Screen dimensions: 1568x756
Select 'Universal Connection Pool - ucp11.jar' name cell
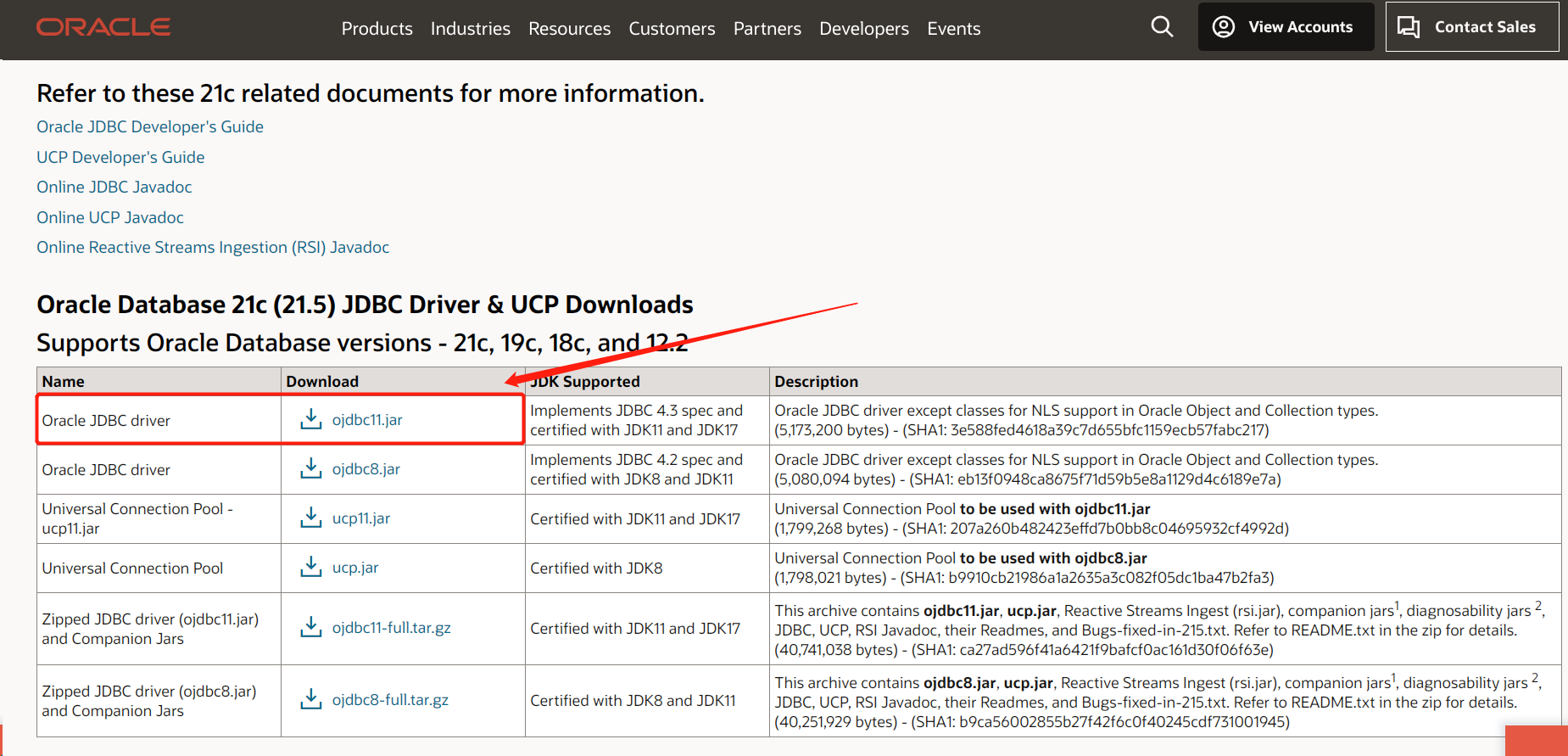pyautogui.click(x=159, y=518)
